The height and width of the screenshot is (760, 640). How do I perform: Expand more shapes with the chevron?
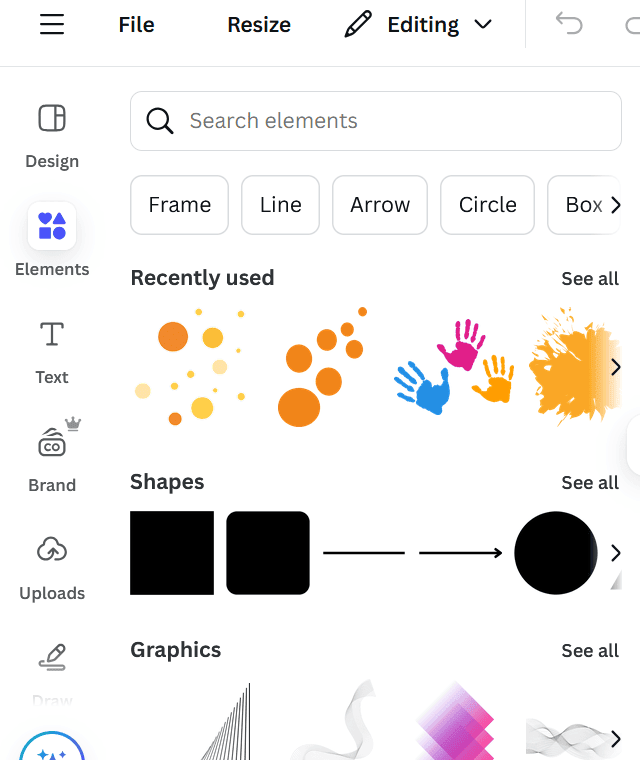point(615,553)
